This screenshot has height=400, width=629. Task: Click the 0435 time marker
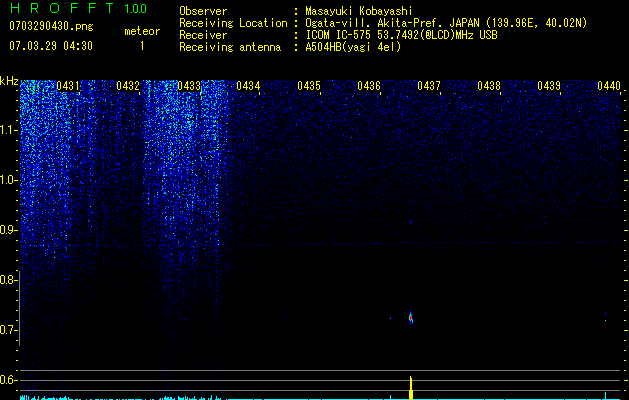(309, 86)
